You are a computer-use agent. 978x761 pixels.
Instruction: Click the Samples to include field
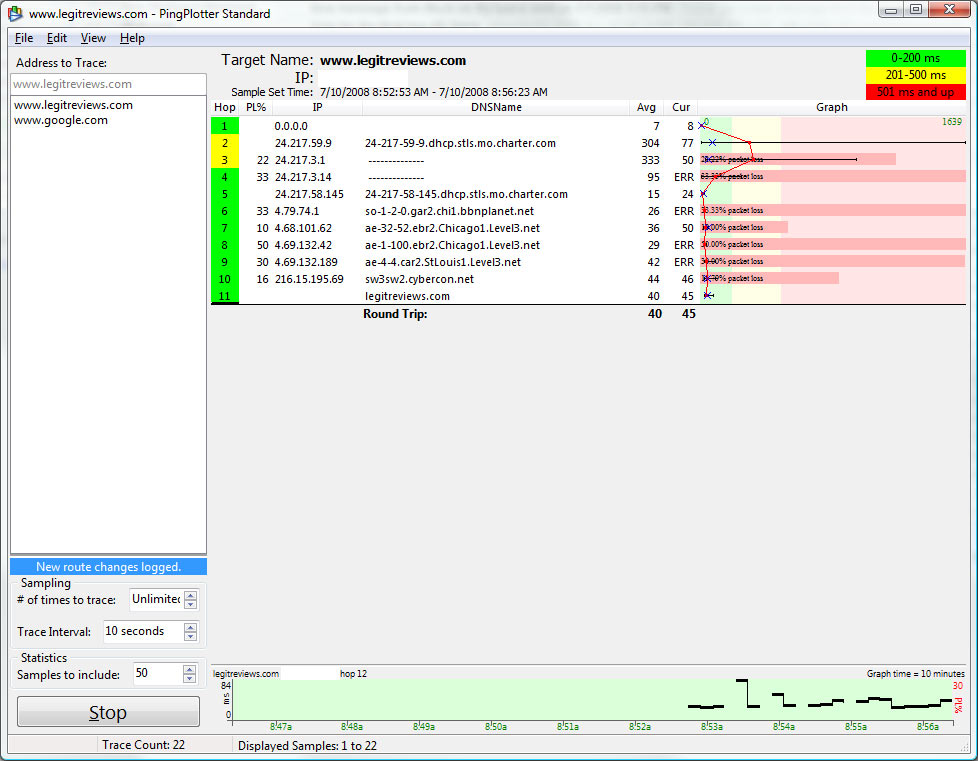(155, 674)
